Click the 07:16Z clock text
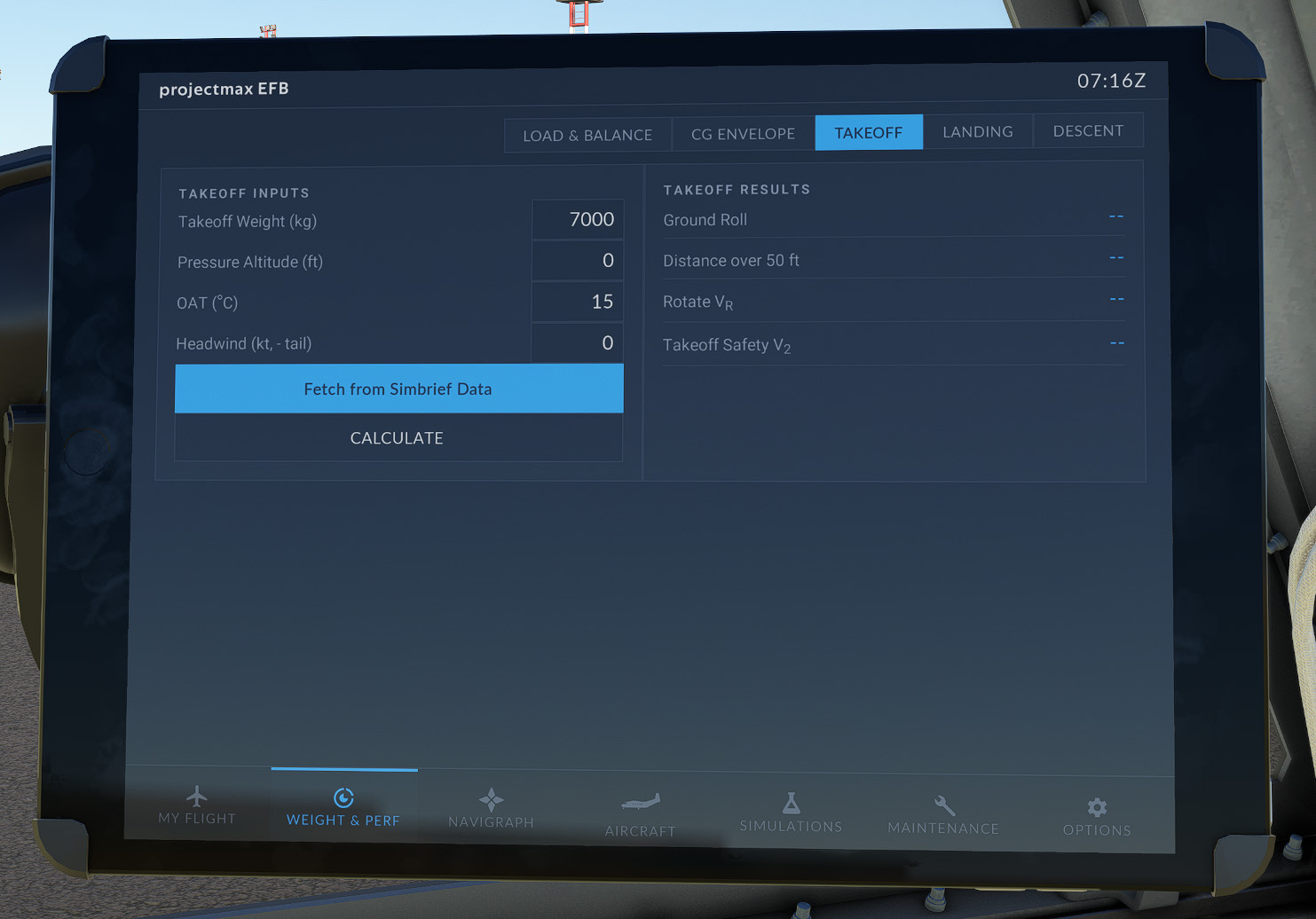This screenshot has width=1316, height=919. click(x=1112, y=81)
